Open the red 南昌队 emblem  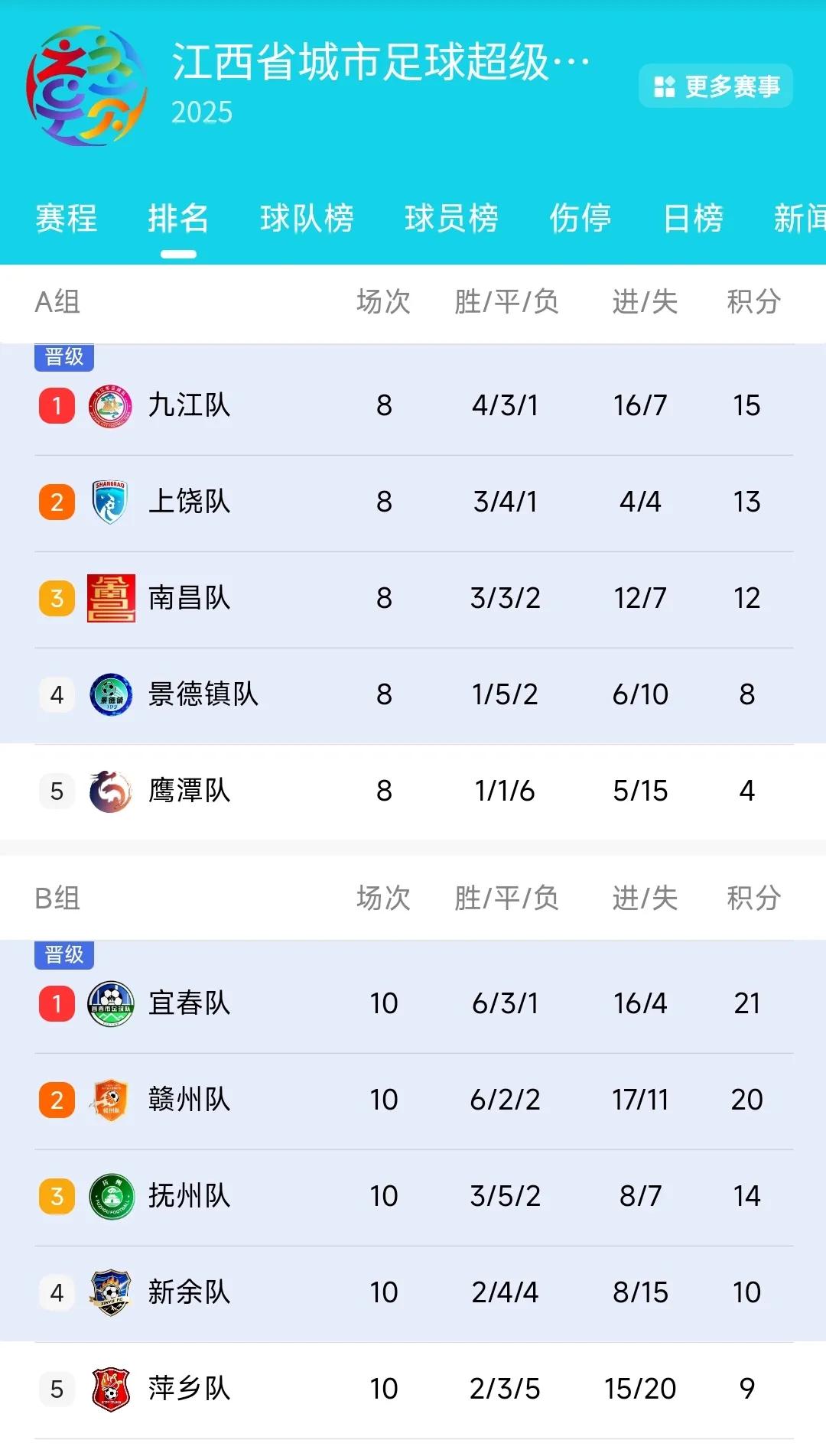point(111,598)
